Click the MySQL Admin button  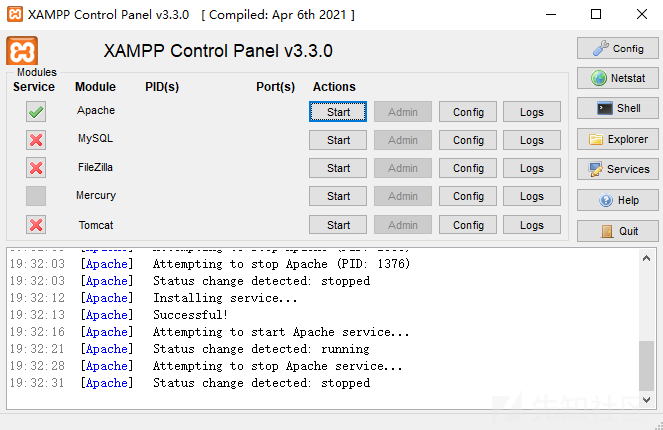coord(403,140)
